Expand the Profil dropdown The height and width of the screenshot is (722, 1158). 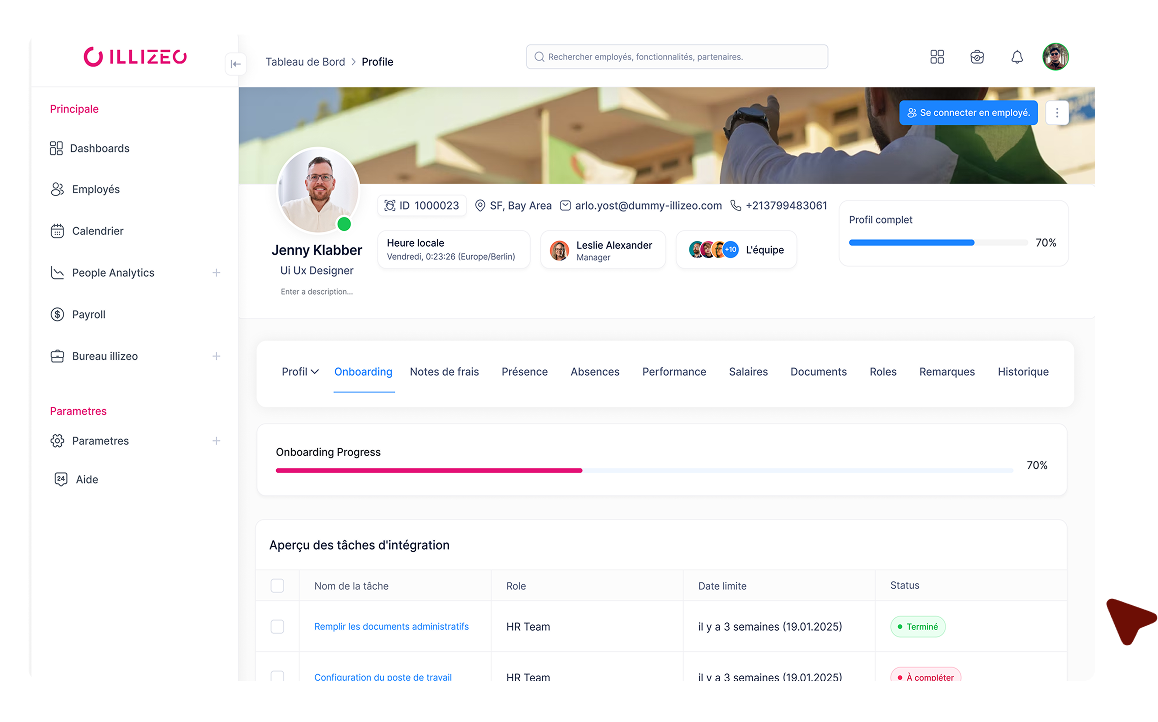299,371
